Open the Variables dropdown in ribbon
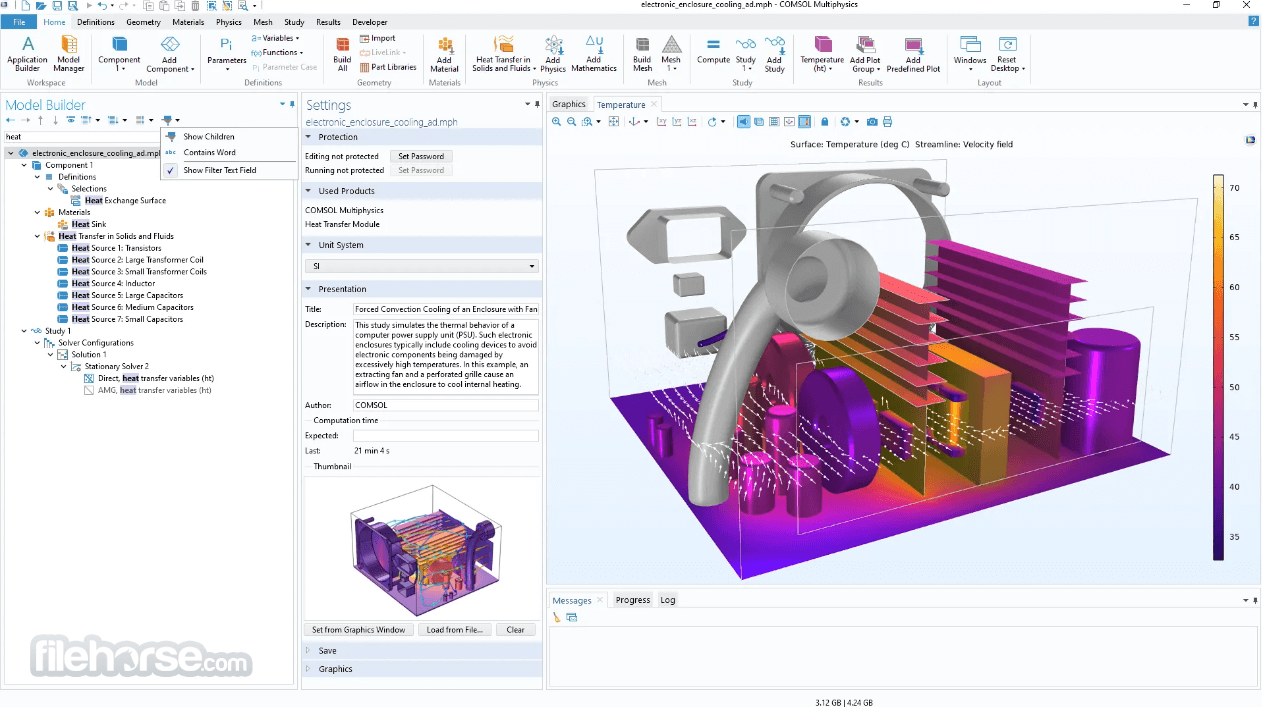 pyautogui.click(x=275, y=38)
